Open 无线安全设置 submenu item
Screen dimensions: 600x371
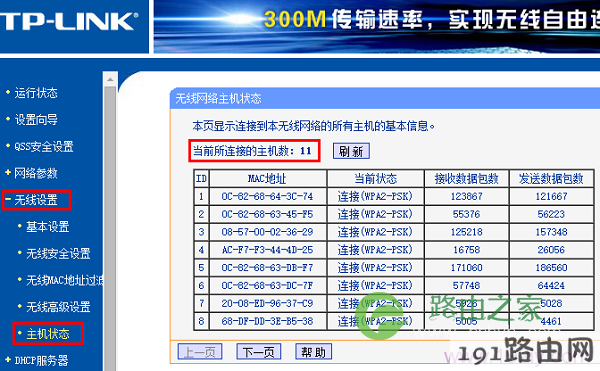point(58,253)
